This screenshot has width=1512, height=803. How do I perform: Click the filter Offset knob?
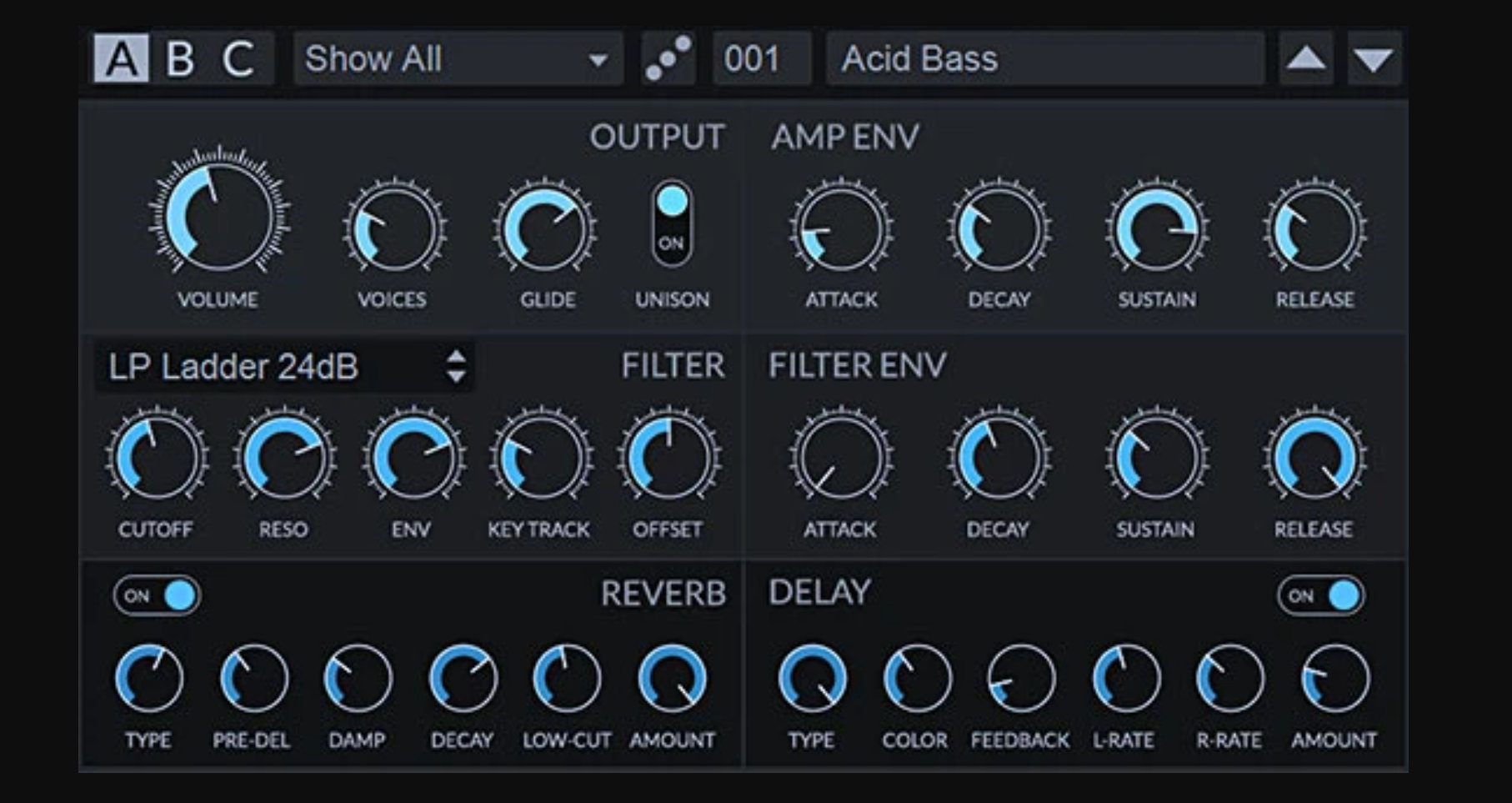point(669,457)
